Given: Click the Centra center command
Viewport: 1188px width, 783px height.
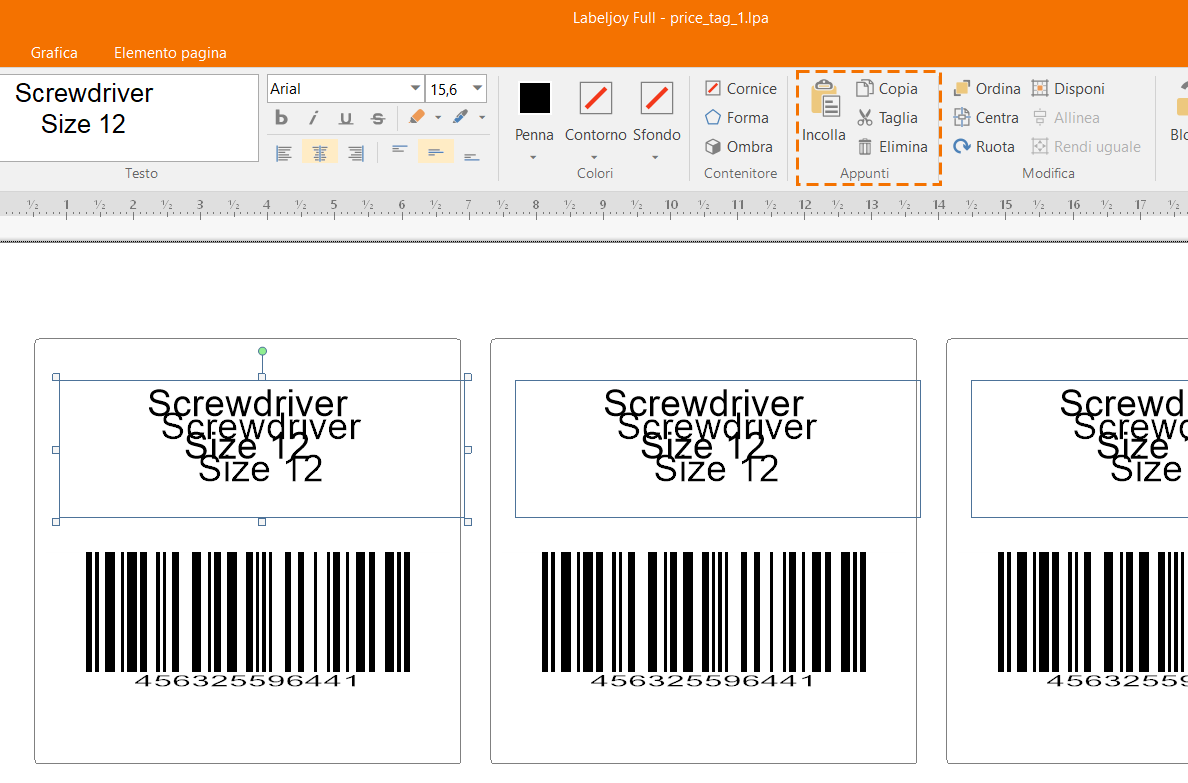Looking at the screenshot, I should pyautogui.click(x=986, y=117).
